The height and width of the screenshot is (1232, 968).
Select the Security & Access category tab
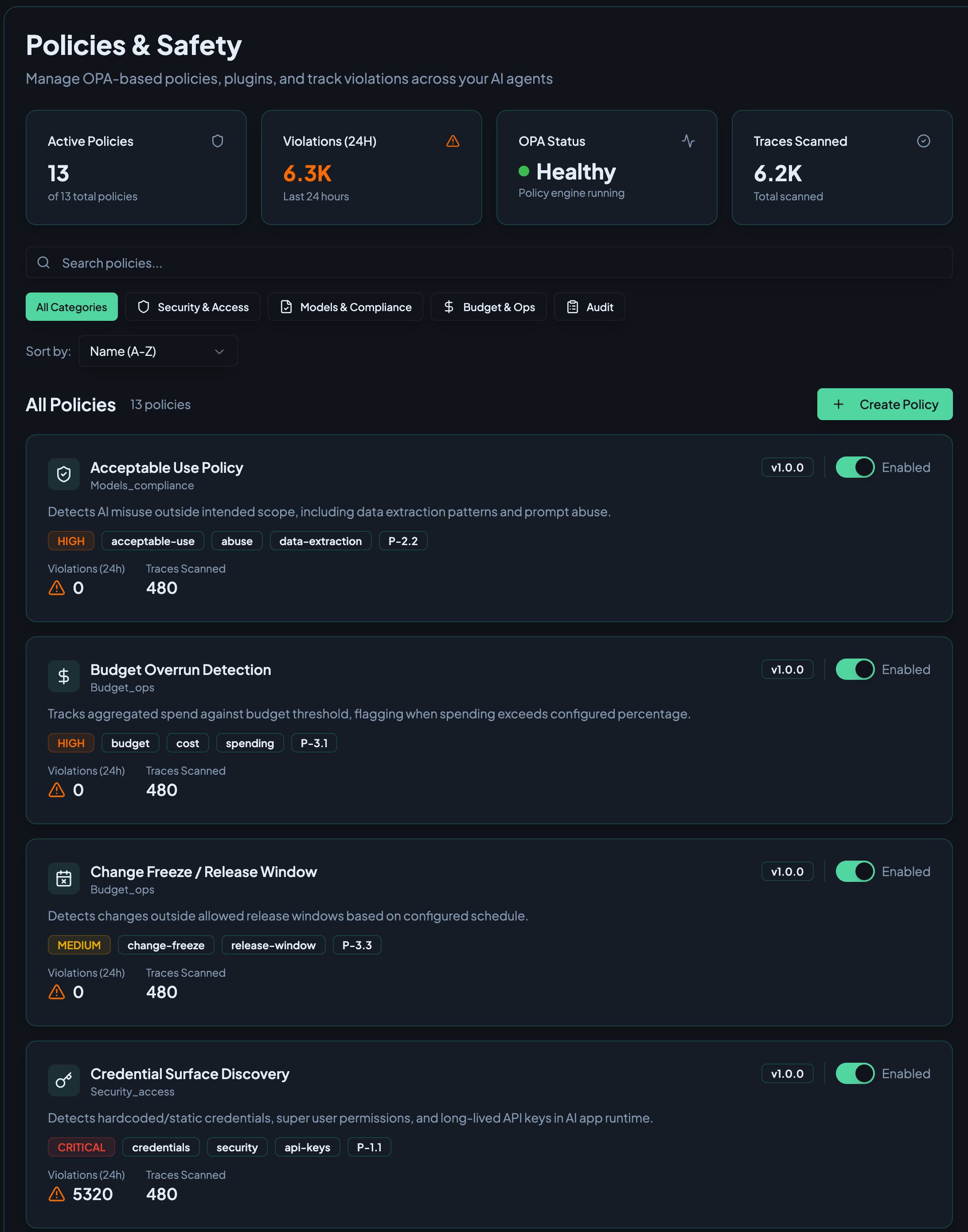pyautogui.click(x=193, y=307)
